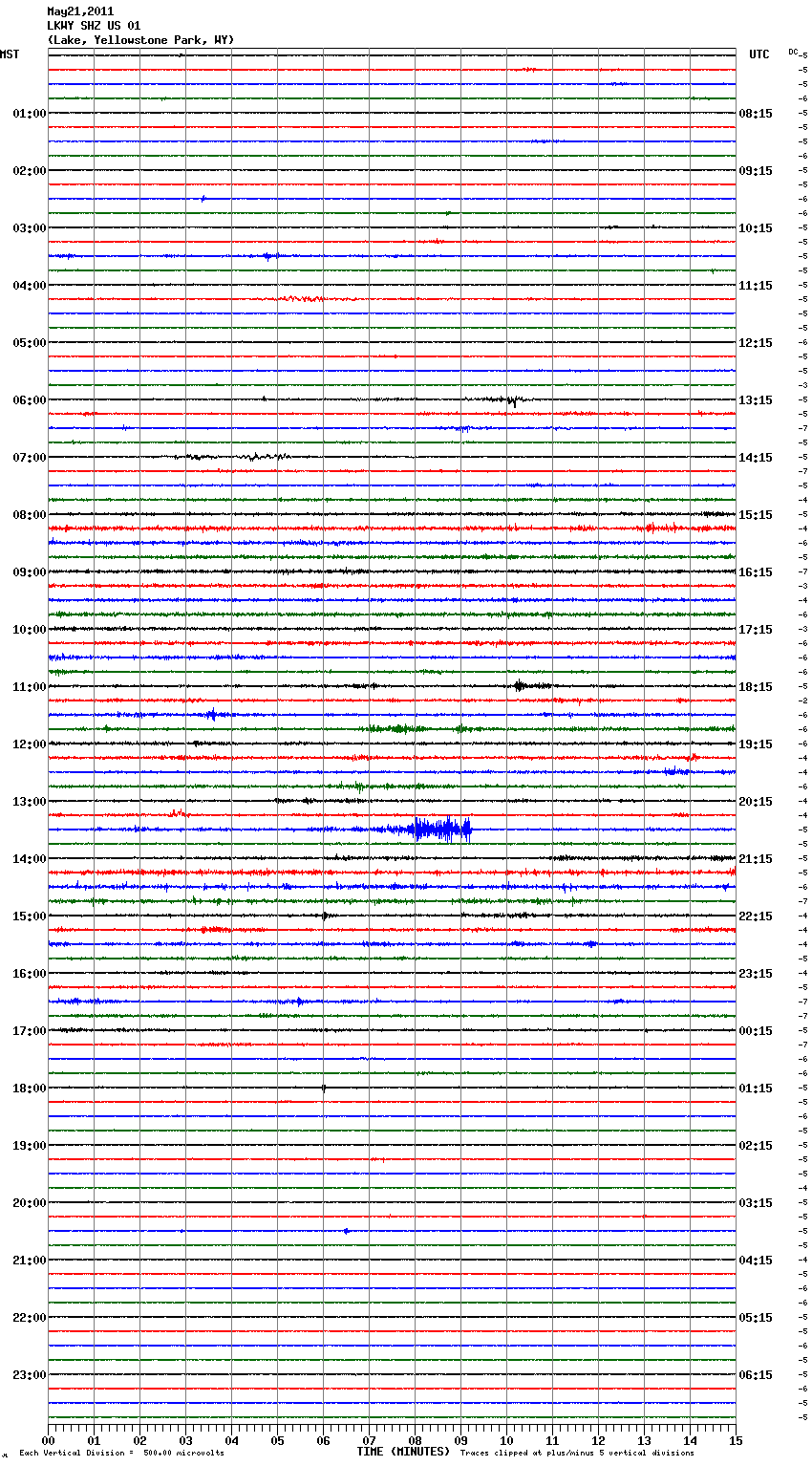Select the 01:00 MST time label
Screen dimensions: 812x1466
click(29, 114)
